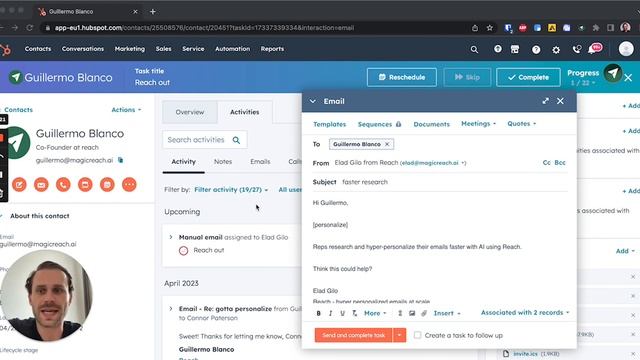Screen dimensions: 640x360
Task: Switch to the Notes activity tab
Action: click(x=223, y=162)
